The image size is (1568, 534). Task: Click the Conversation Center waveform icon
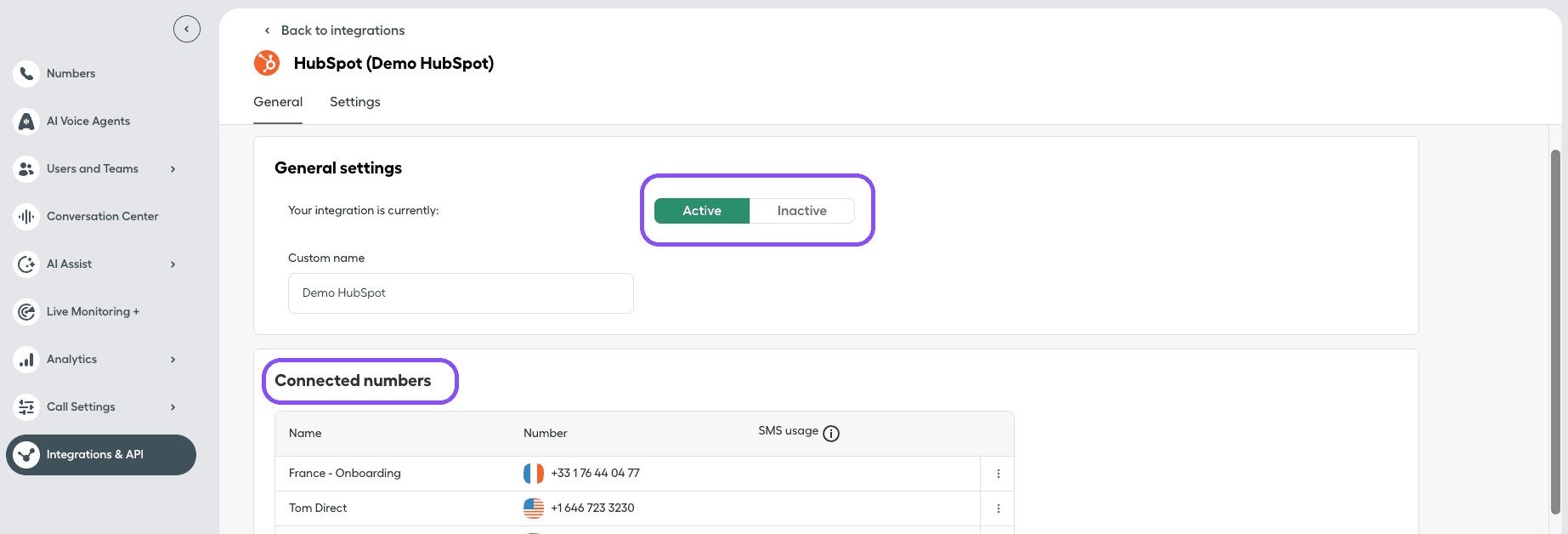pos(27,217)
